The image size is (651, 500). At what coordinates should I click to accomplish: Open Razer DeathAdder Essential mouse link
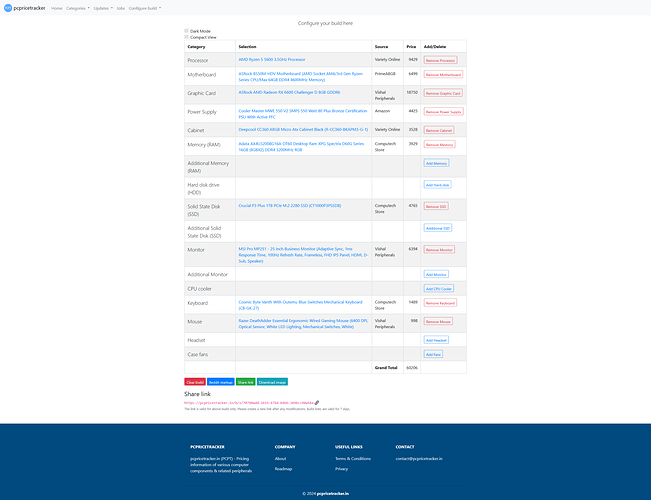click(x=303, y=324)
